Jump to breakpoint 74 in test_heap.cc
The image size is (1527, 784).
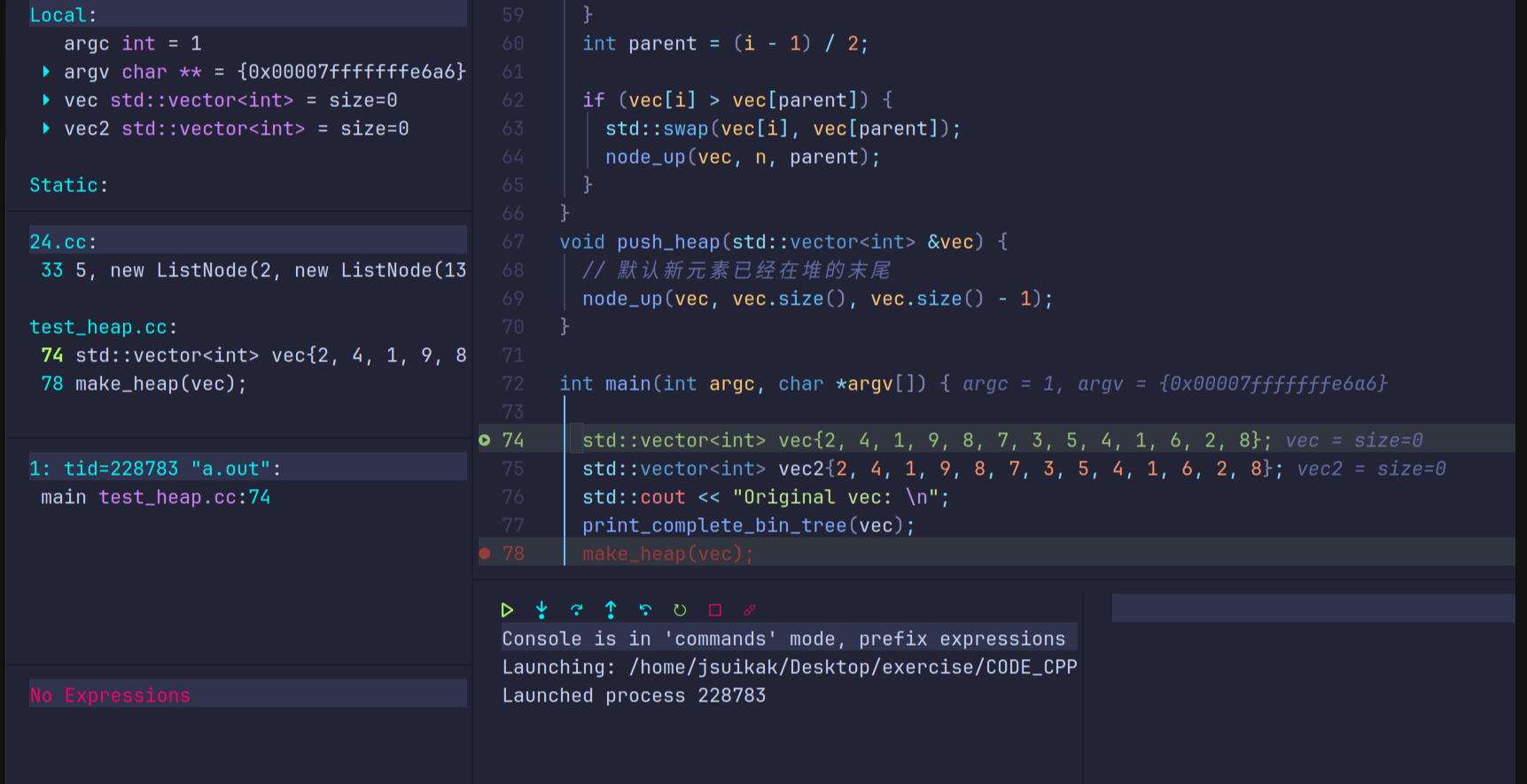coord(253,355)
